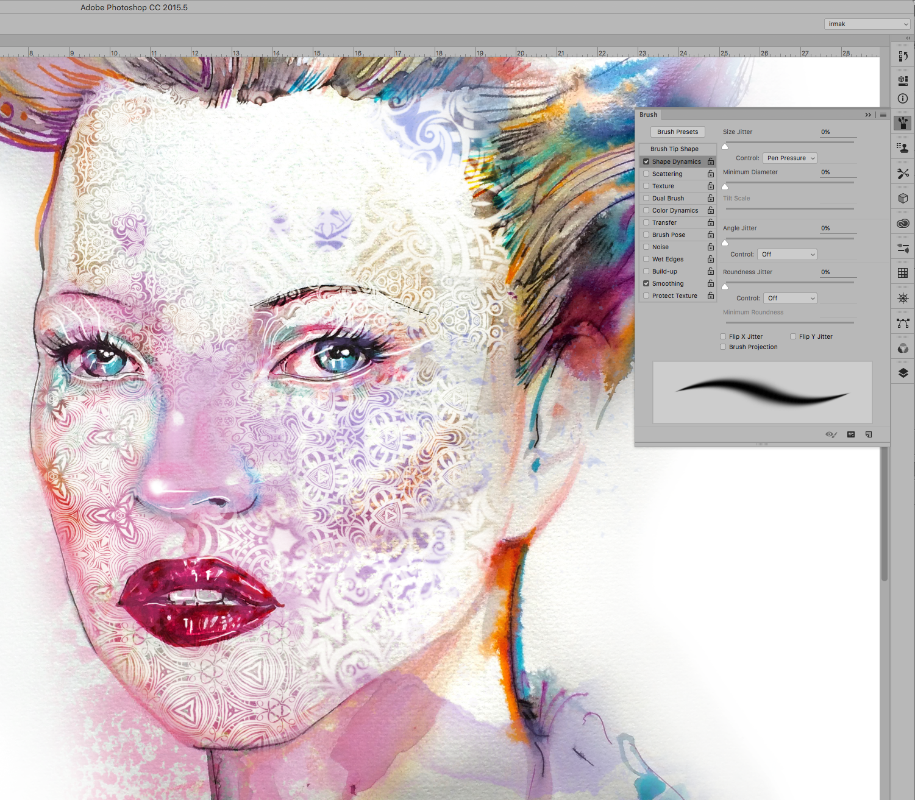Screen dimensions: 915x800
Task: Uncheck the Shape Dynamics checkbox
Action: pyautogui.click(x=646, y=162)
